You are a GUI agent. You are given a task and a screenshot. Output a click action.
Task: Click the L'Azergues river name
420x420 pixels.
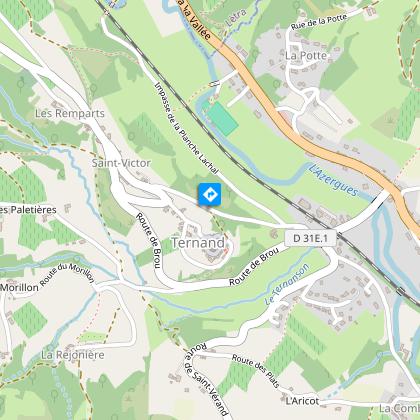(333, 180)
